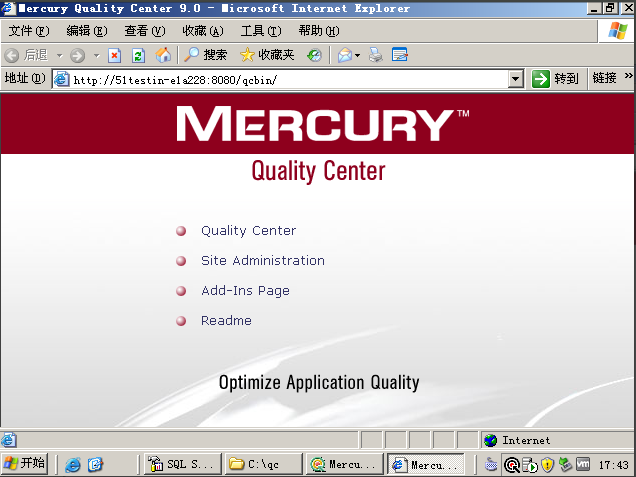Open the Add-Ins Page link
The image size is (636, 477).
(245, 290)
